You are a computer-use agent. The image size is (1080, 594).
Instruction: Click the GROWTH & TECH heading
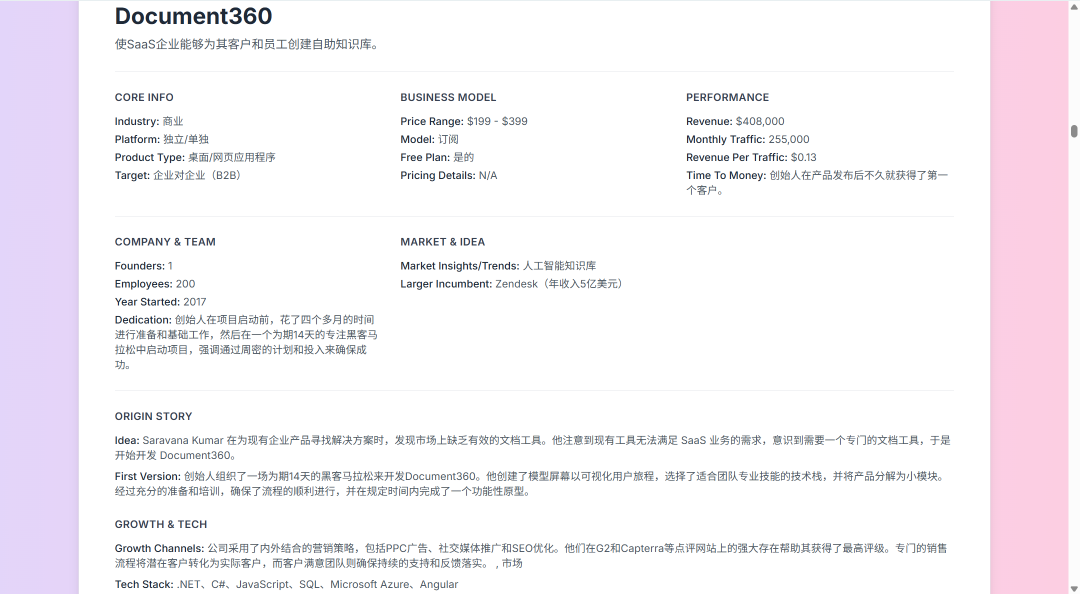coord(161,524)
